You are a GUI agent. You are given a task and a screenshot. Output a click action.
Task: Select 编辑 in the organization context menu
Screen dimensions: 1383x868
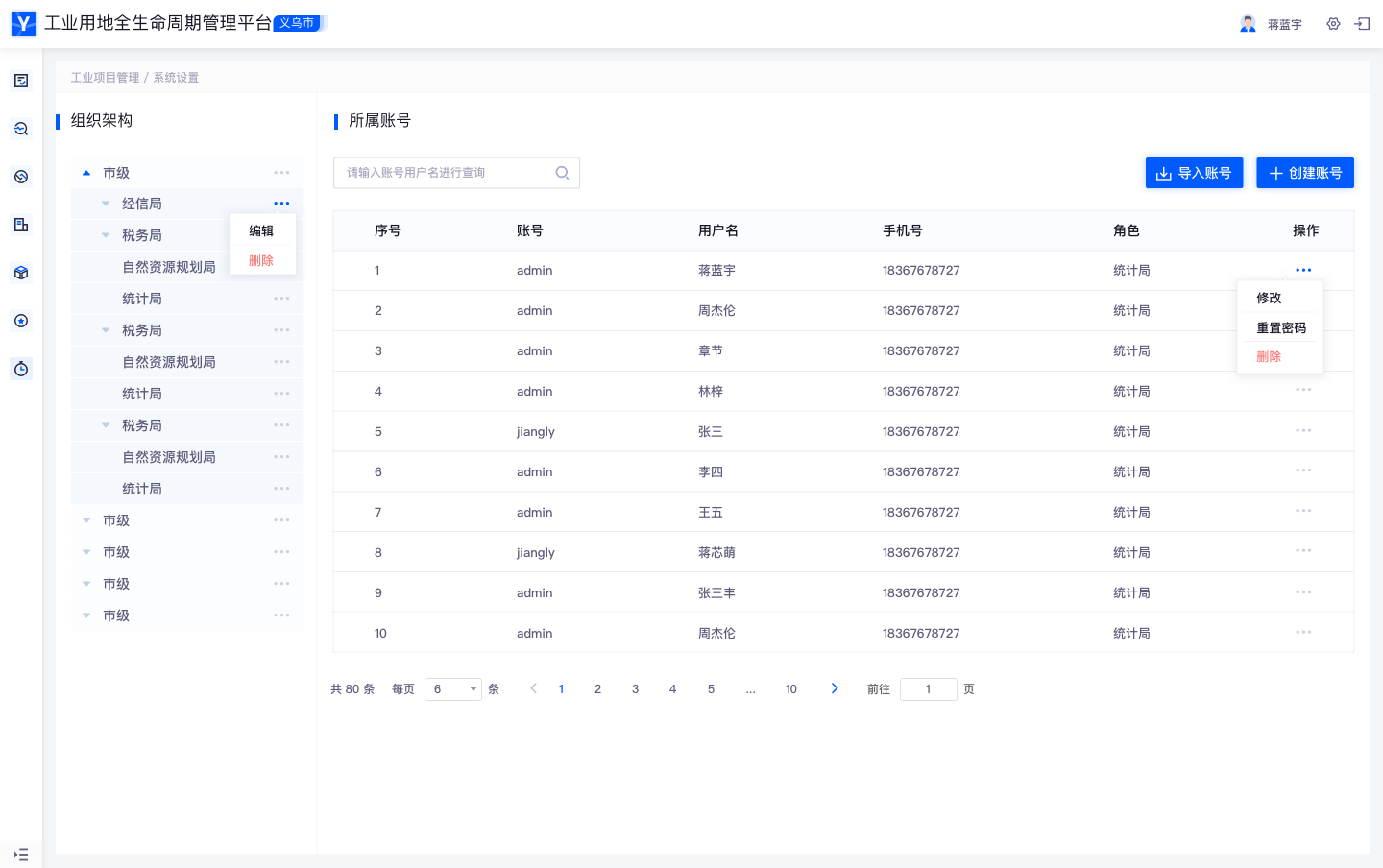(261, 230)
